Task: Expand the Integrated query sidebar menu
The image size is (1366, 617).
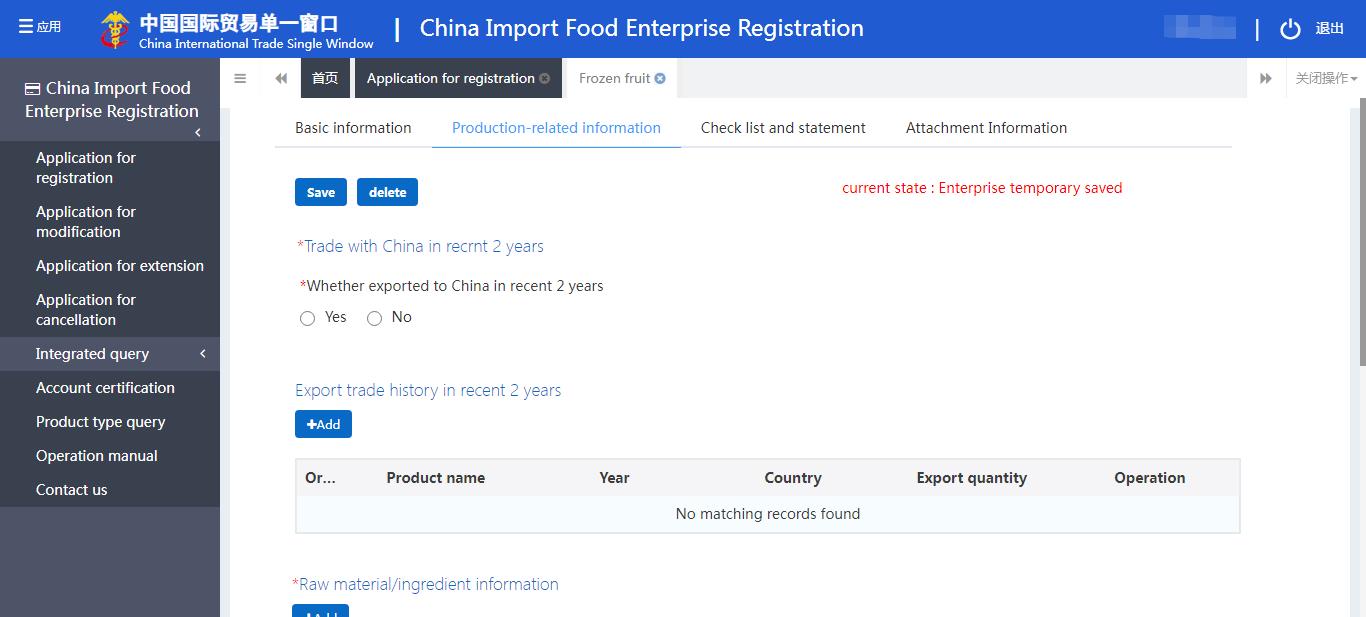Action: pyautogui.click(x=110, y=354)
